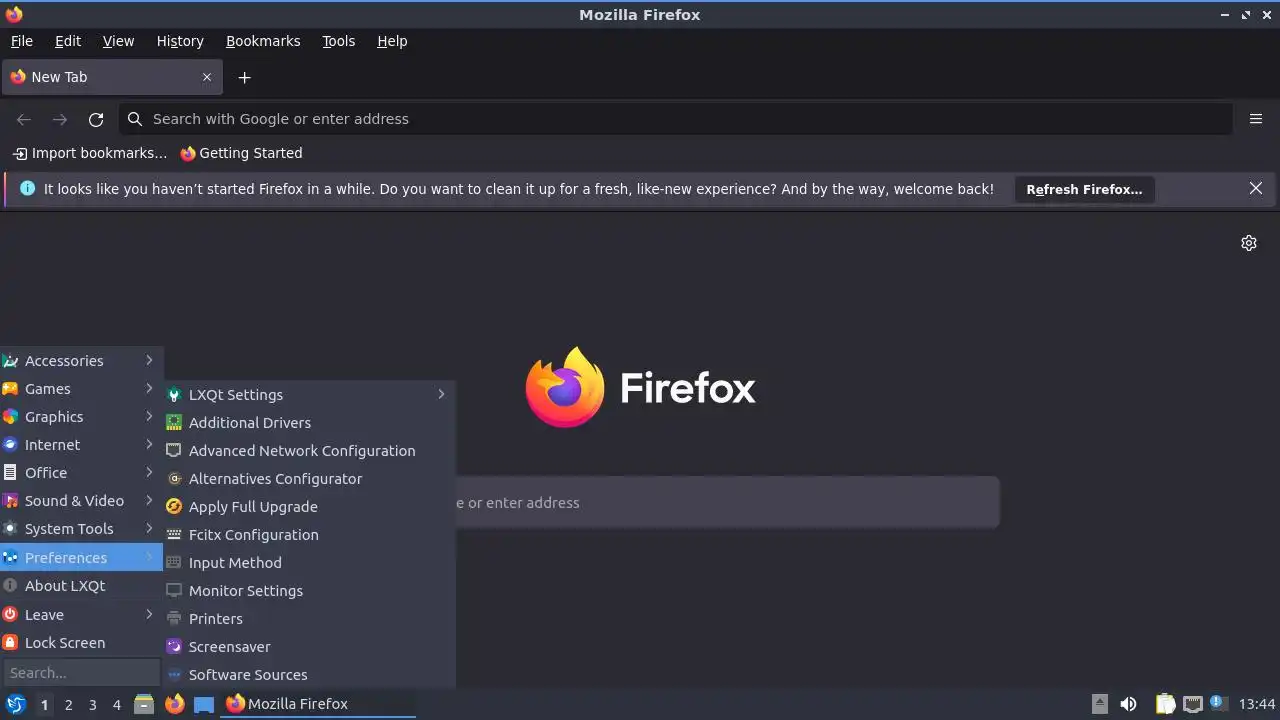Expand the Office submenu
This screenshot has height=720, width=1280.
(81, 473)
